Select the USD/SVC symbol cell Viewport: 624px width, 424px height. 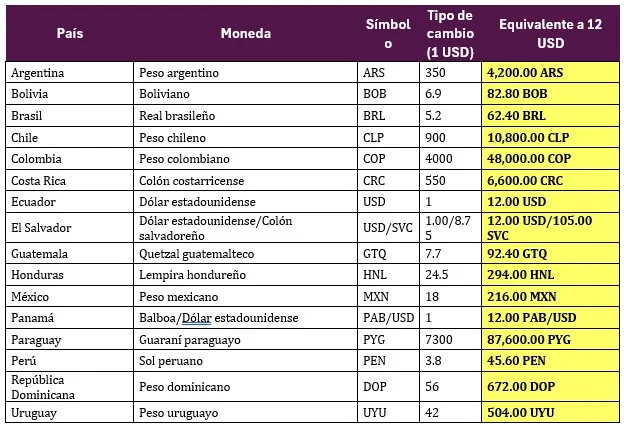point(386,228)
